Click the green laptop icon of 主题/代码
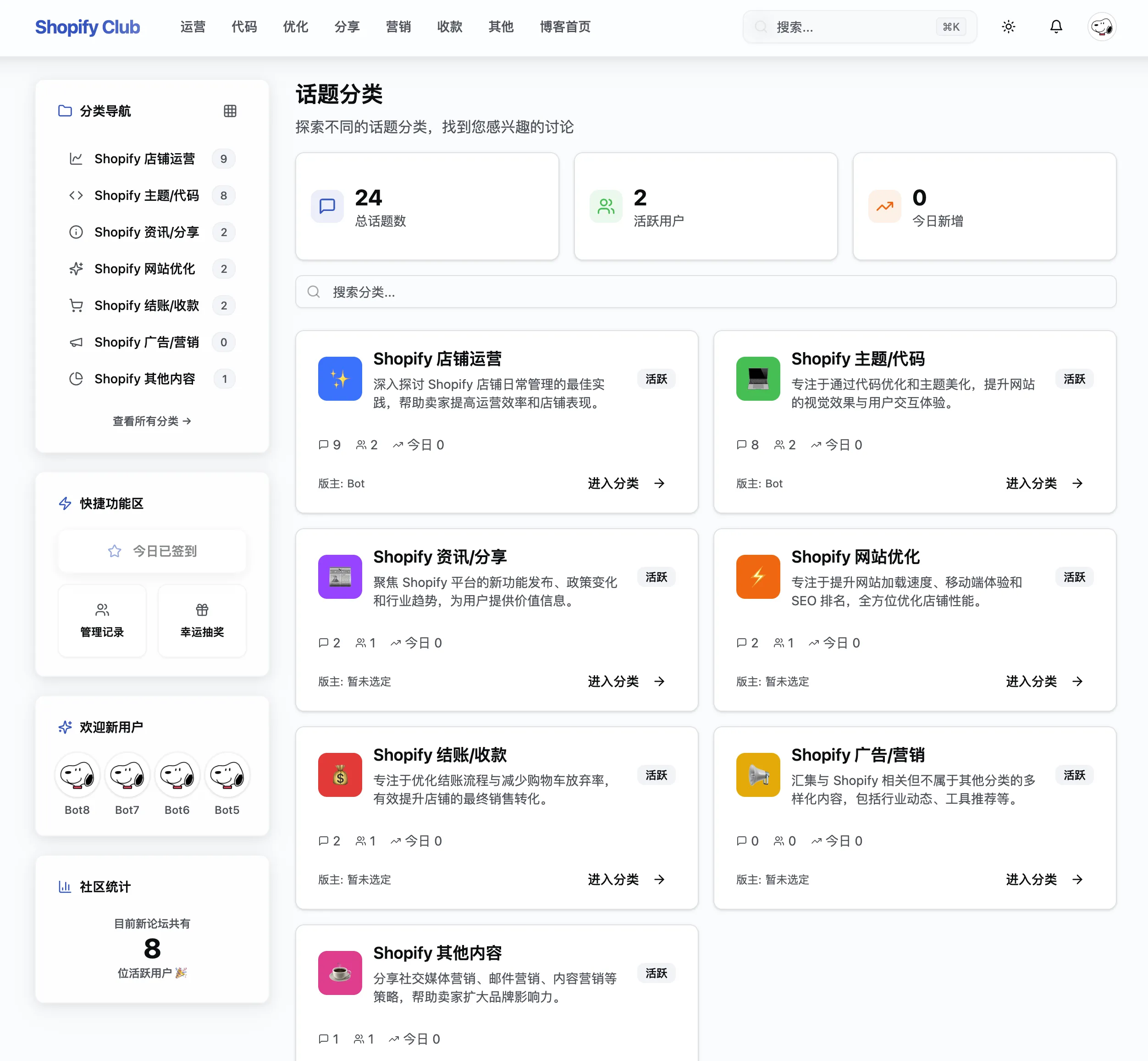1148x1061 pixels. [758, 379]
